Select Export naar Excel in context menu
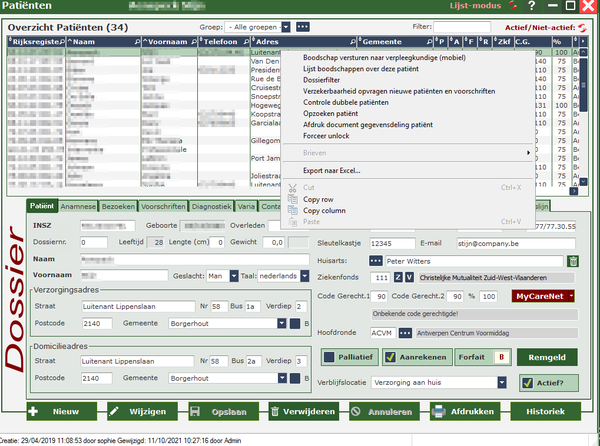Screen dimensions: 600x446 (331, 171)
